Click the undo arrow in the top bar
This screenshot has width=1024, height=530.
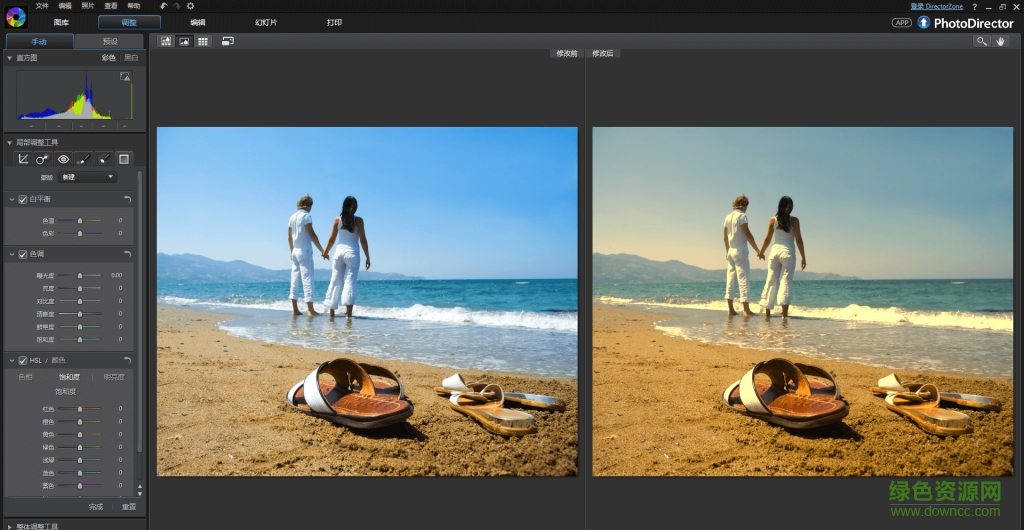(x=164, y=6)
